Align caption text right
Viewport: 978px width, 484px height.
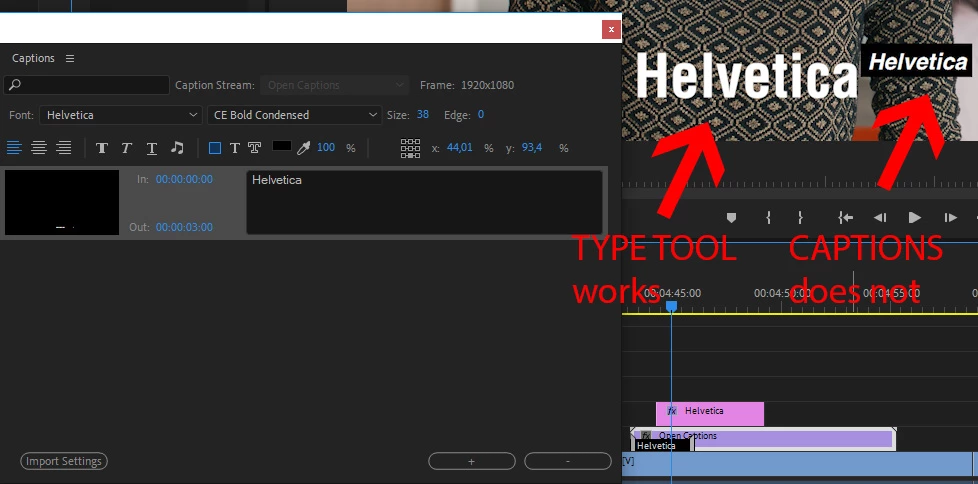tap(64, 148)
